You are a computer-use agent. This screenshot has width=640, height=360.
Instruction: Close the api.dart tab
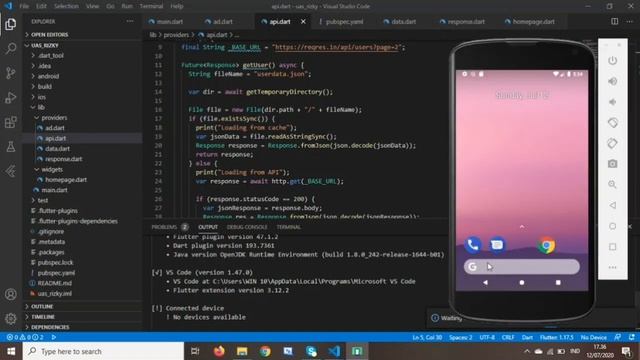click(x=303, y=22)
